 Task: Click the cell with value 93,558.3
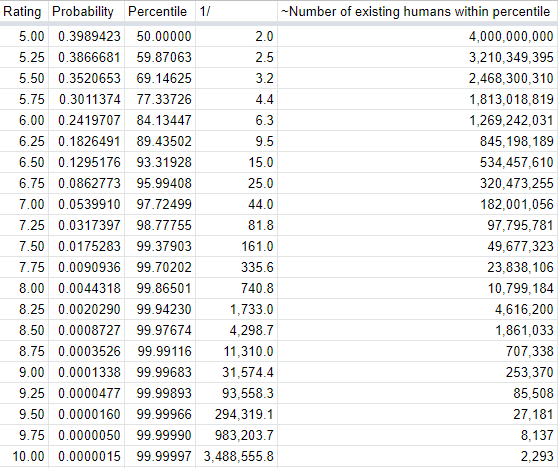236,393
